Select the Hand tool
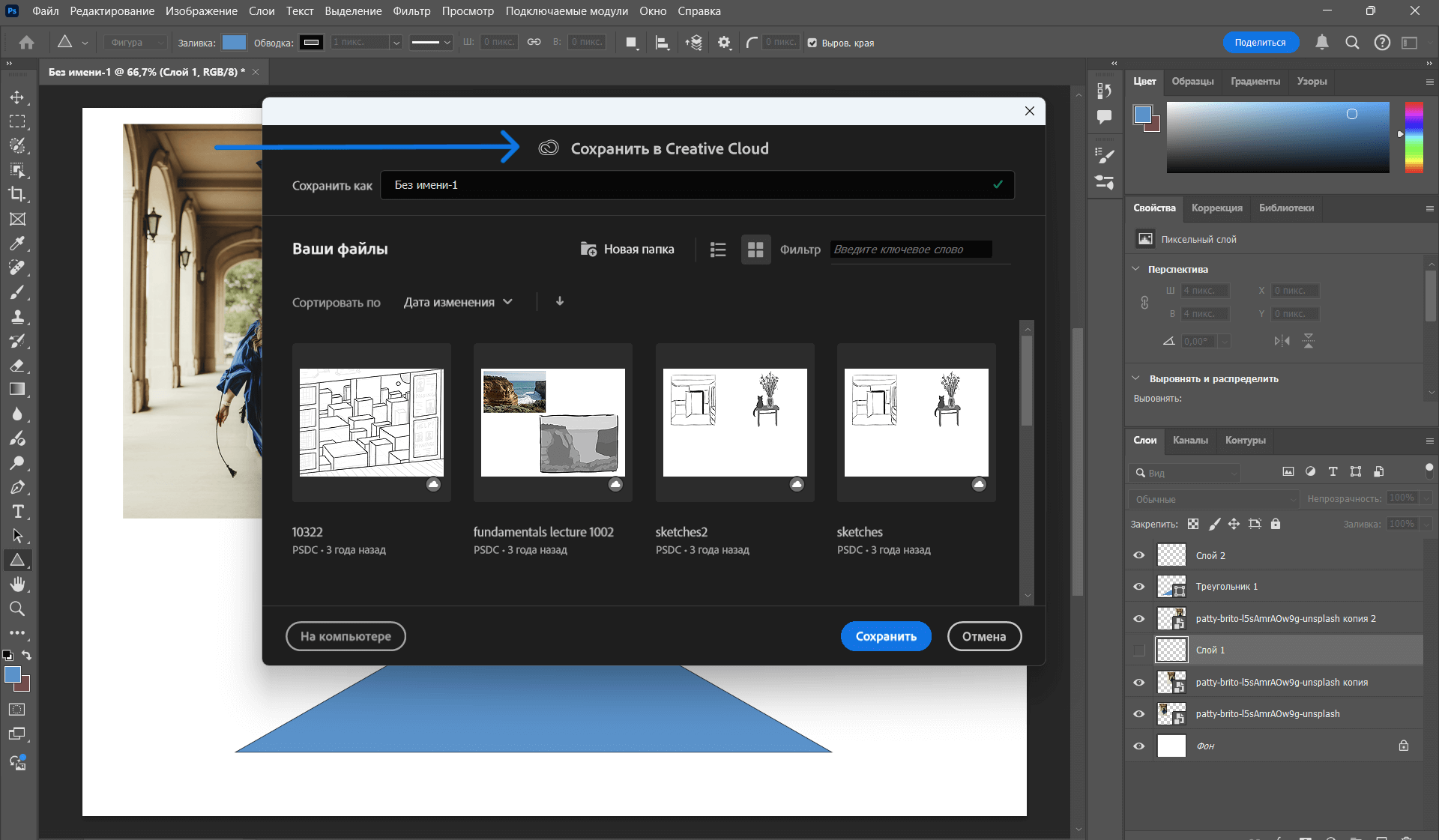Screen dimensions: 1439x840 17,584
